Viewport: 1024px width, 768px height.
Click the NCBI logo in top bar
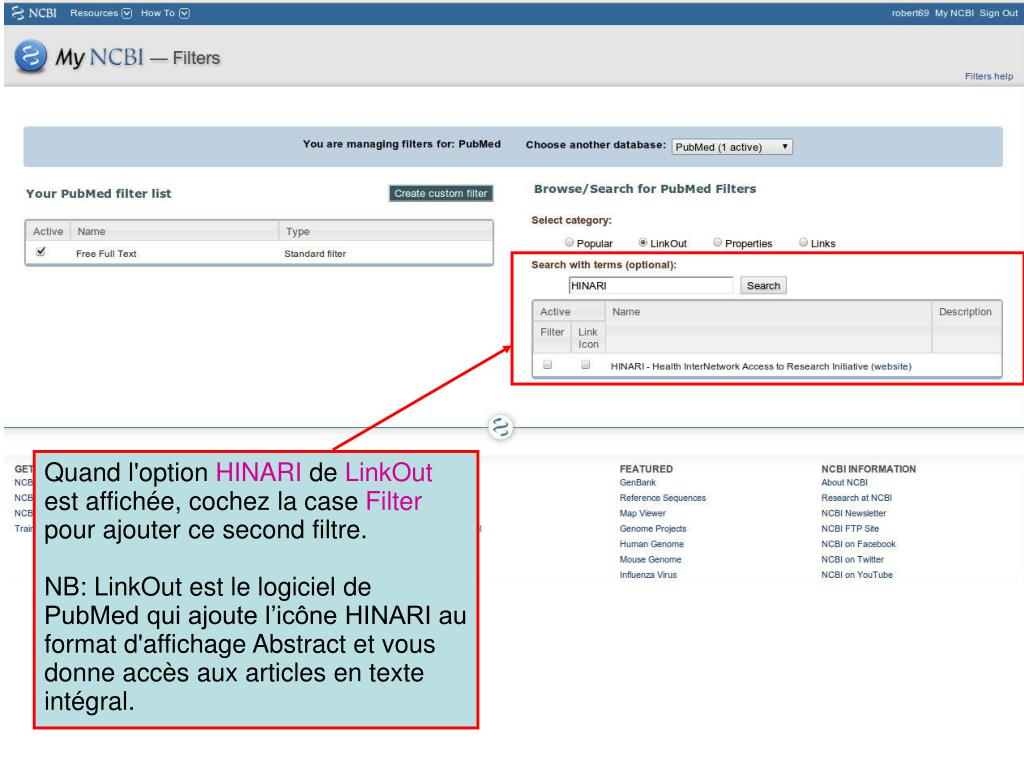(x=34, y=13)
